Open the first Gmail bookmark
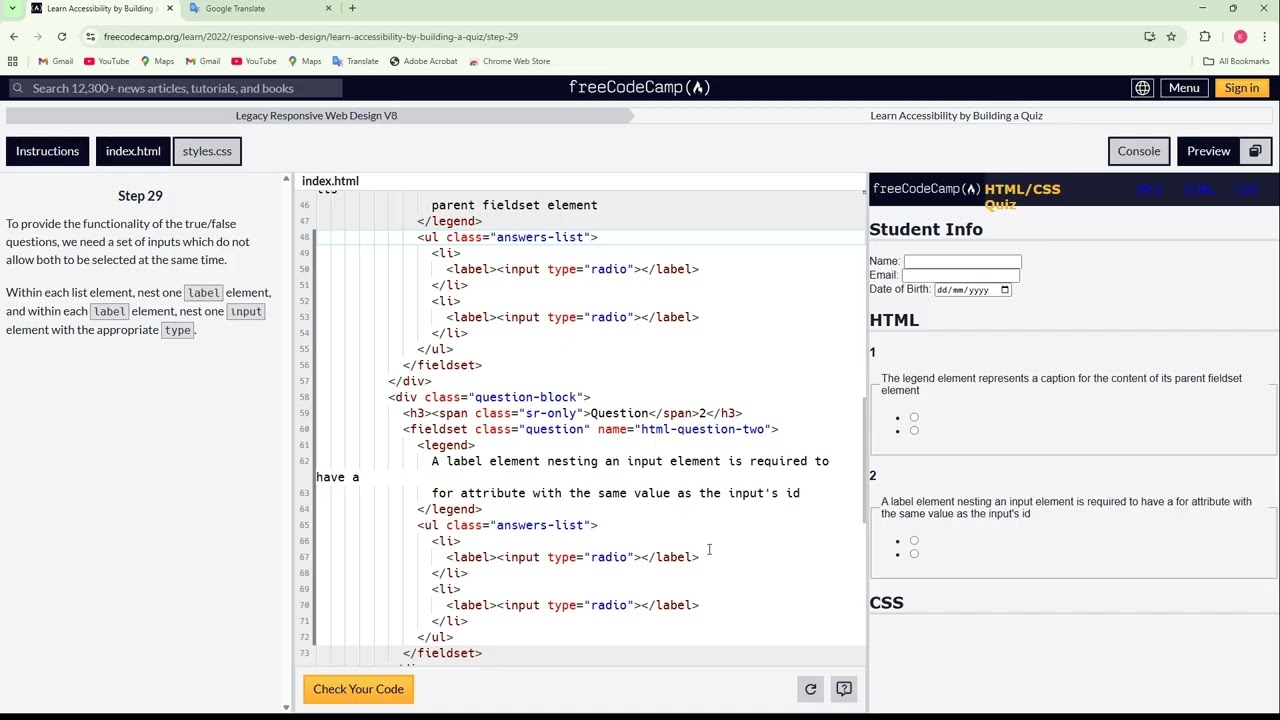The image size is (1280, 720). point(55,61)
